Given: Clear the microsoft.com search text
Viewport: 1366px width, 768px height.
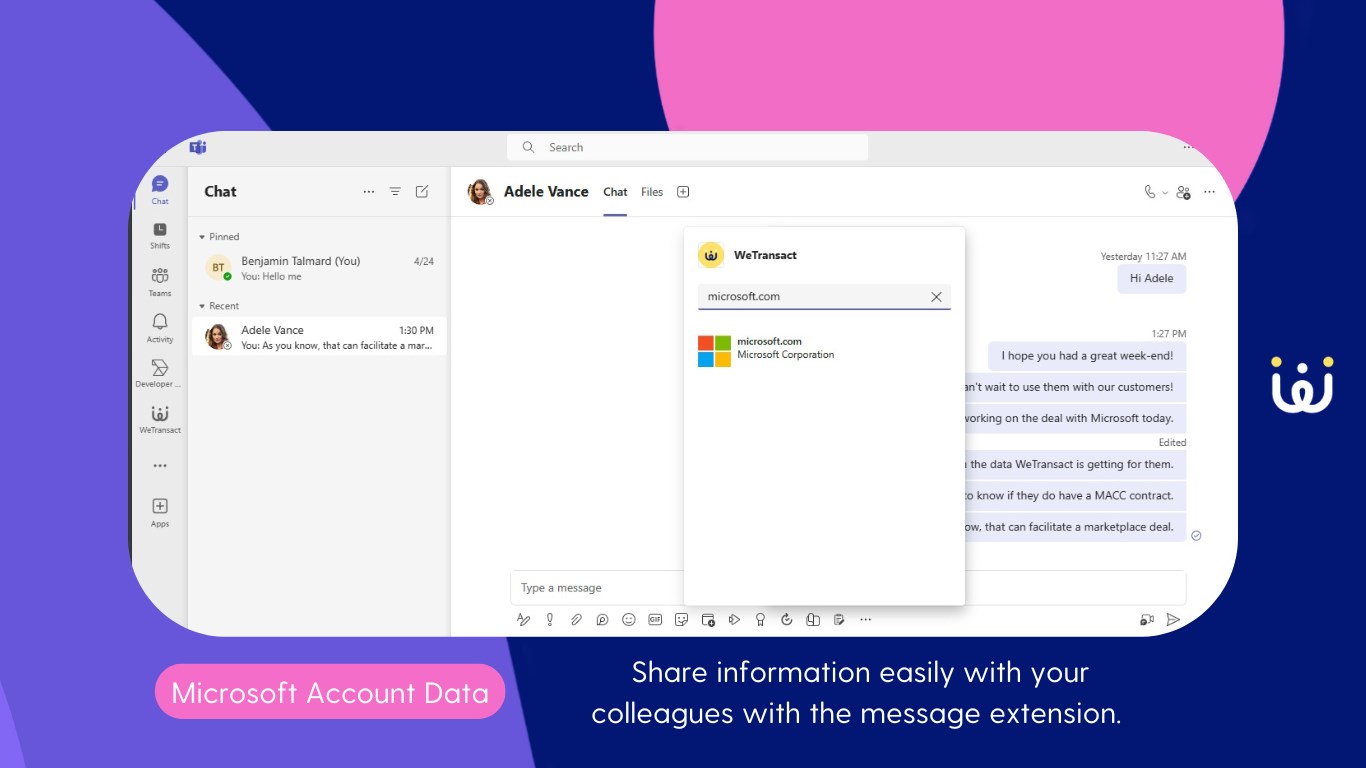Looking at the screenshot, I should pyautogui.click(x=936, y=297).
